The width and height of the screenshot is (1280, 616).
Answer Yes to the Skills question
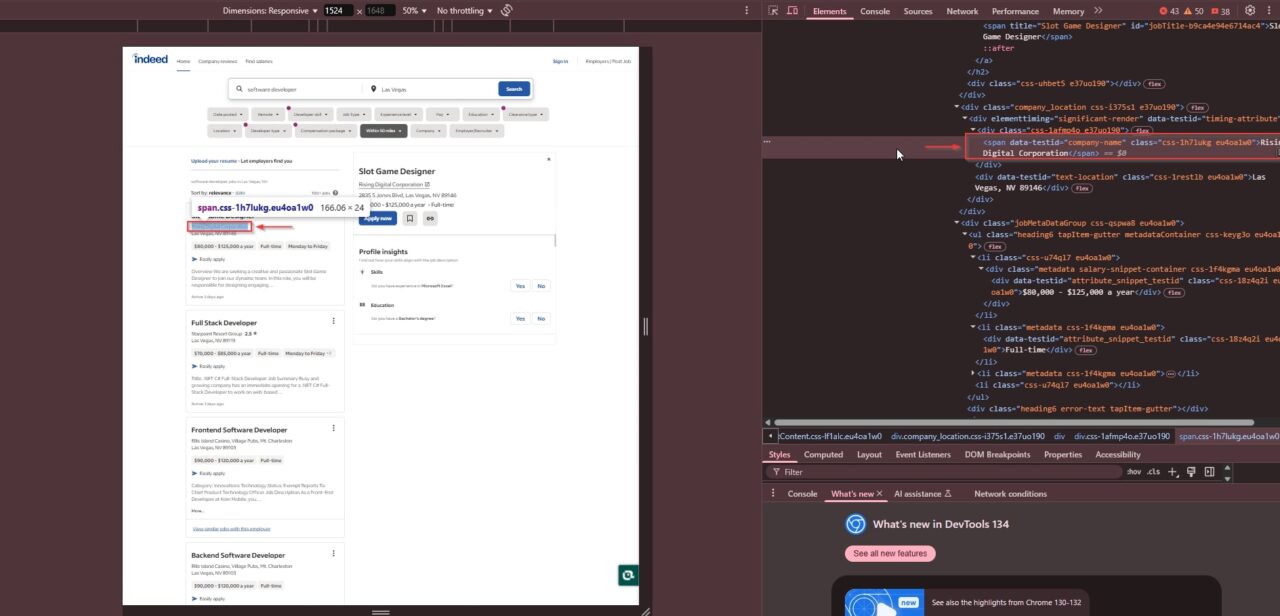[519, 286]
